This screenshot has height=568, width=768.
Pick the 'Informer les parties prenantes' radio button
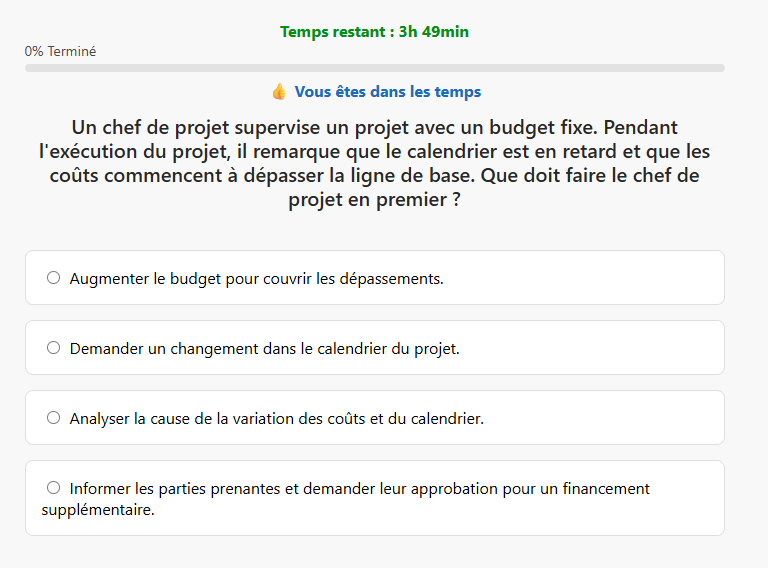click(54, 488)
